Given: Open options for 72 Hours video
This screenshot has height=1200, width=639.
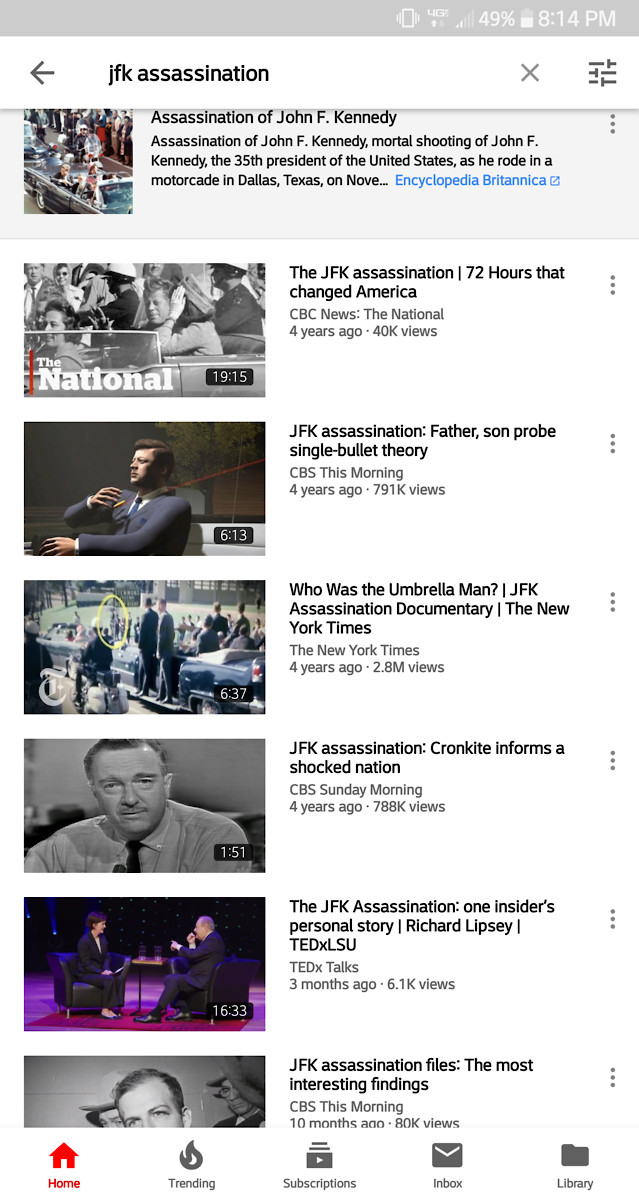Looking at the screenshot, I should 612,285.
